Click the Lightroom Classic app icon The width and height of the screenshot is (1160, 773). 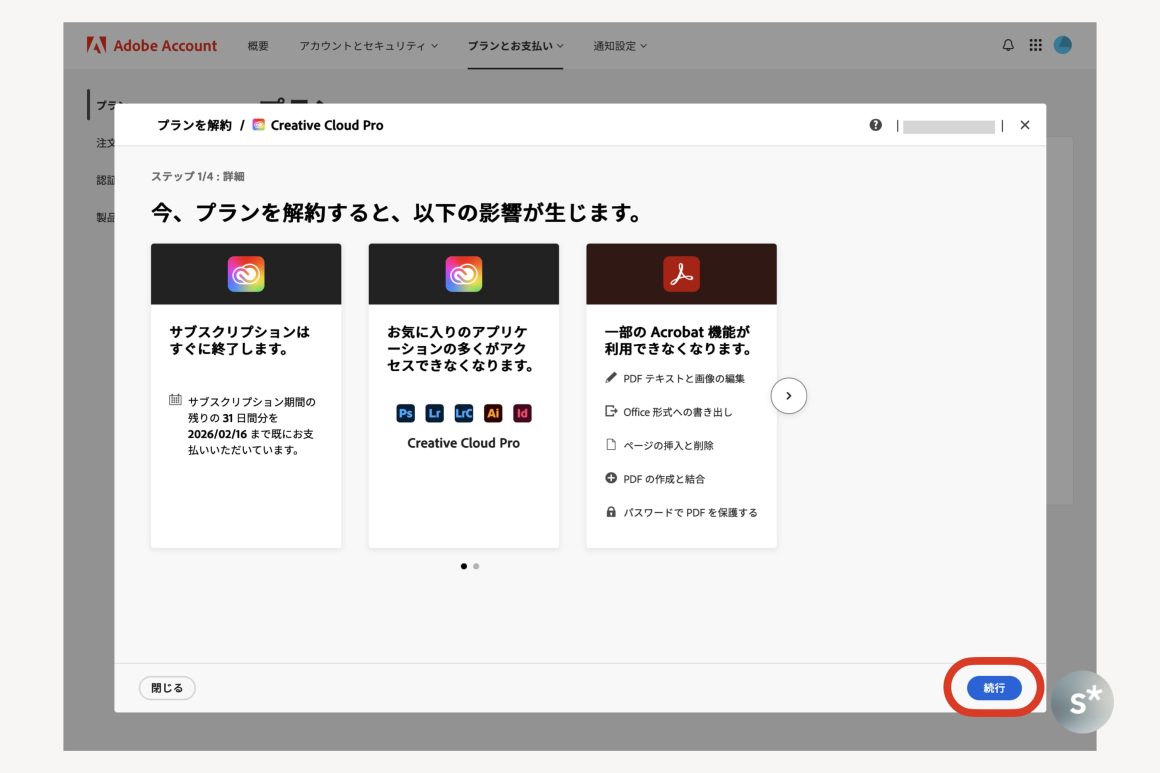pos(464,413)
